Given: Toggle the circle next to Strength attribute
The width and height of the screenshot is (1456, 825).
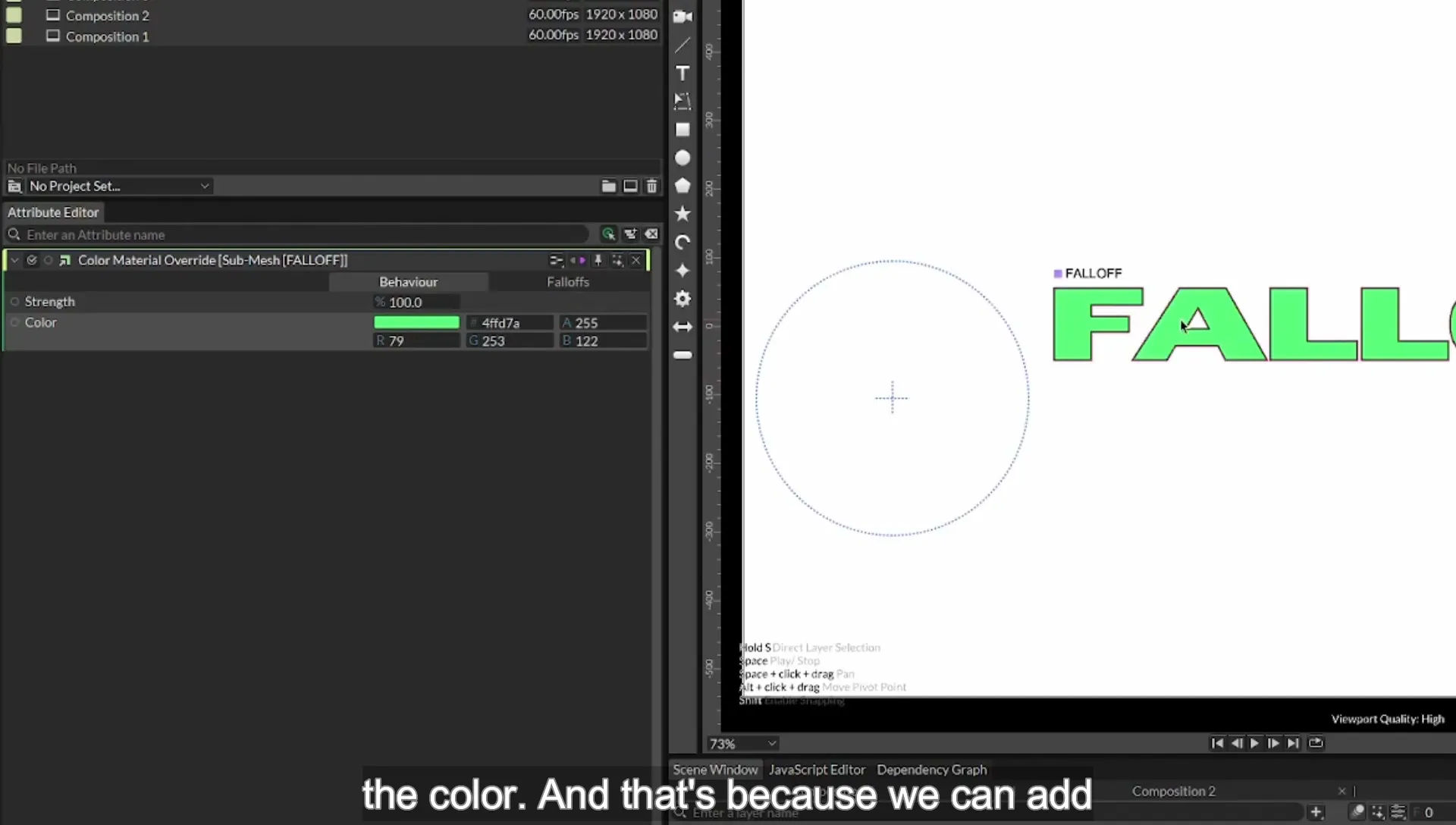Looking at the screenshot, I should 14,302.
